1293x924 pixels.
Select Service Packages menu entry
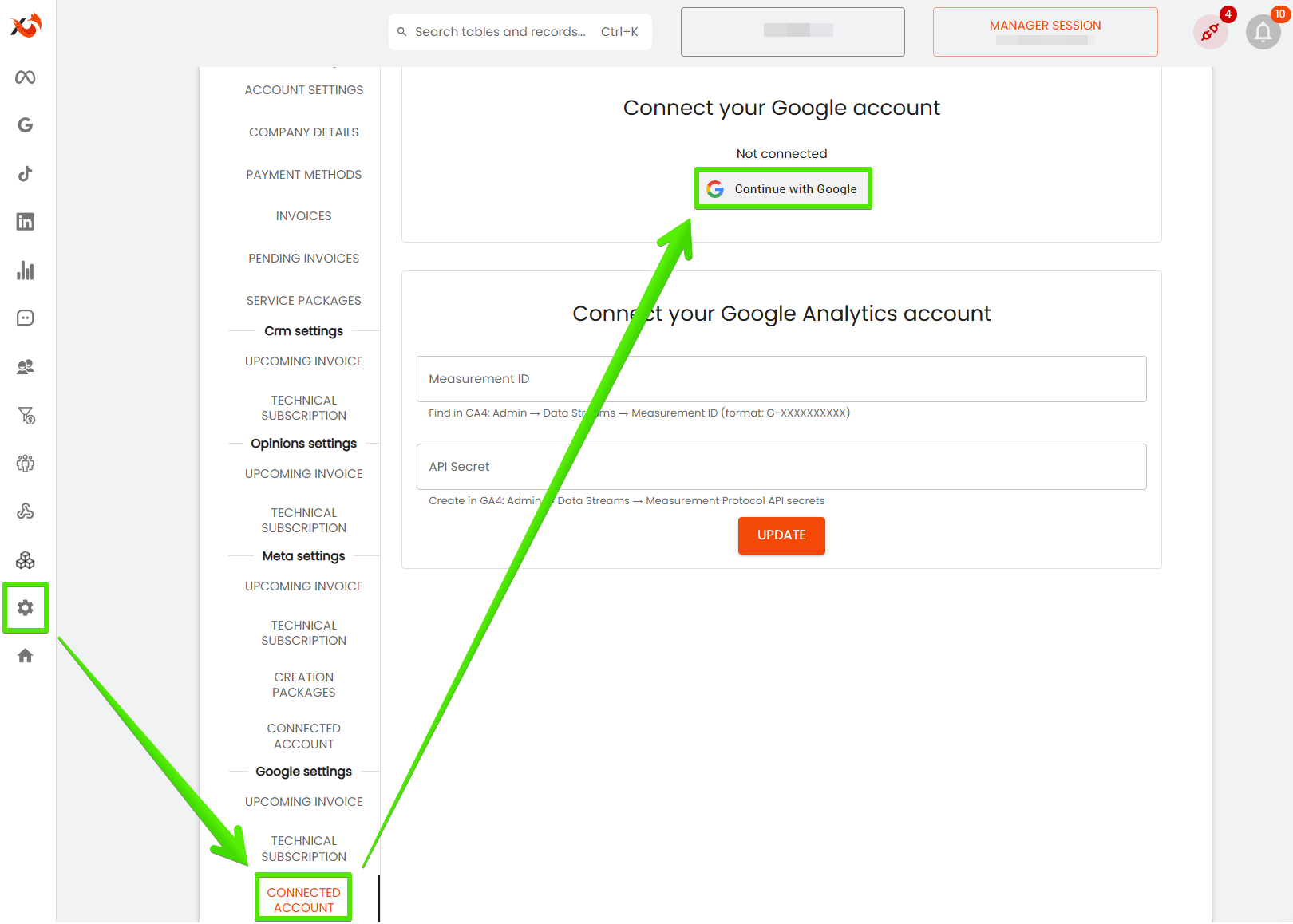[303, 301]
